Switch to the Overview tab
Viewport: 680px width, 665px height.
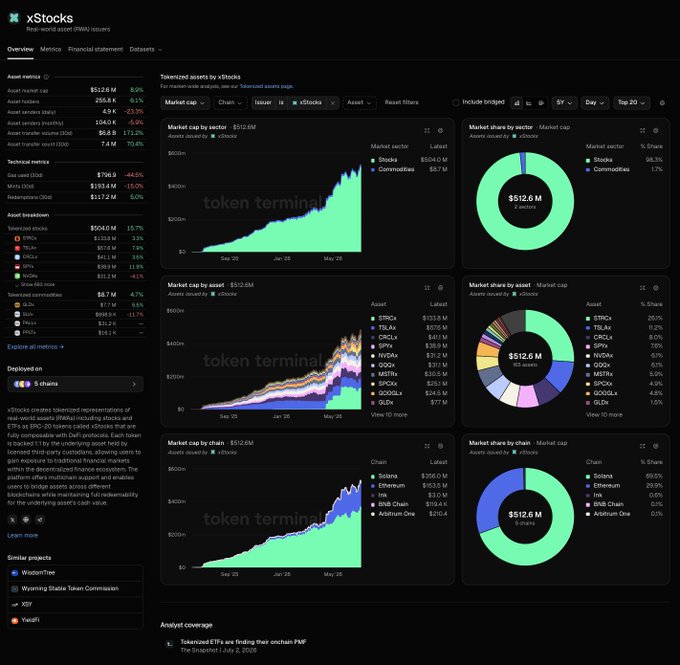(x=20, y=49)
